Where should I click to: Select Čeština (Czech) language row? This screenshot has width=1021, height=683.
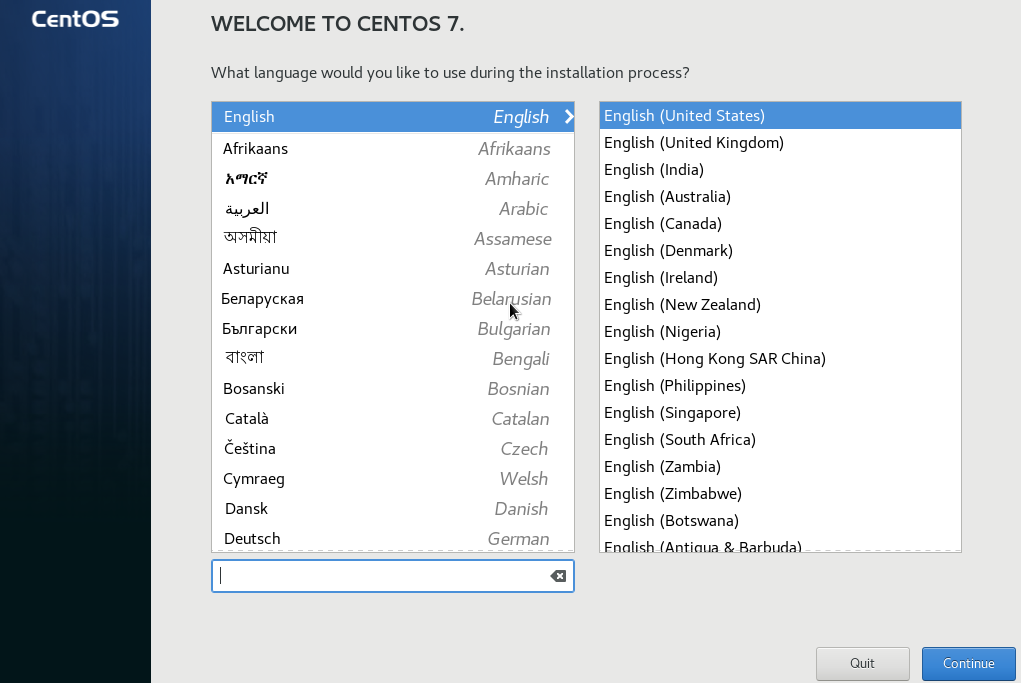tap(393, 449)
